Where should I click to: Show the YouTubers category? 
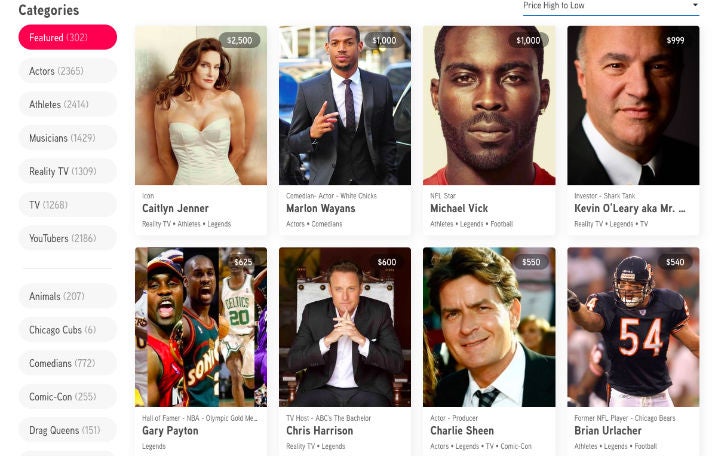pos(68,238)
